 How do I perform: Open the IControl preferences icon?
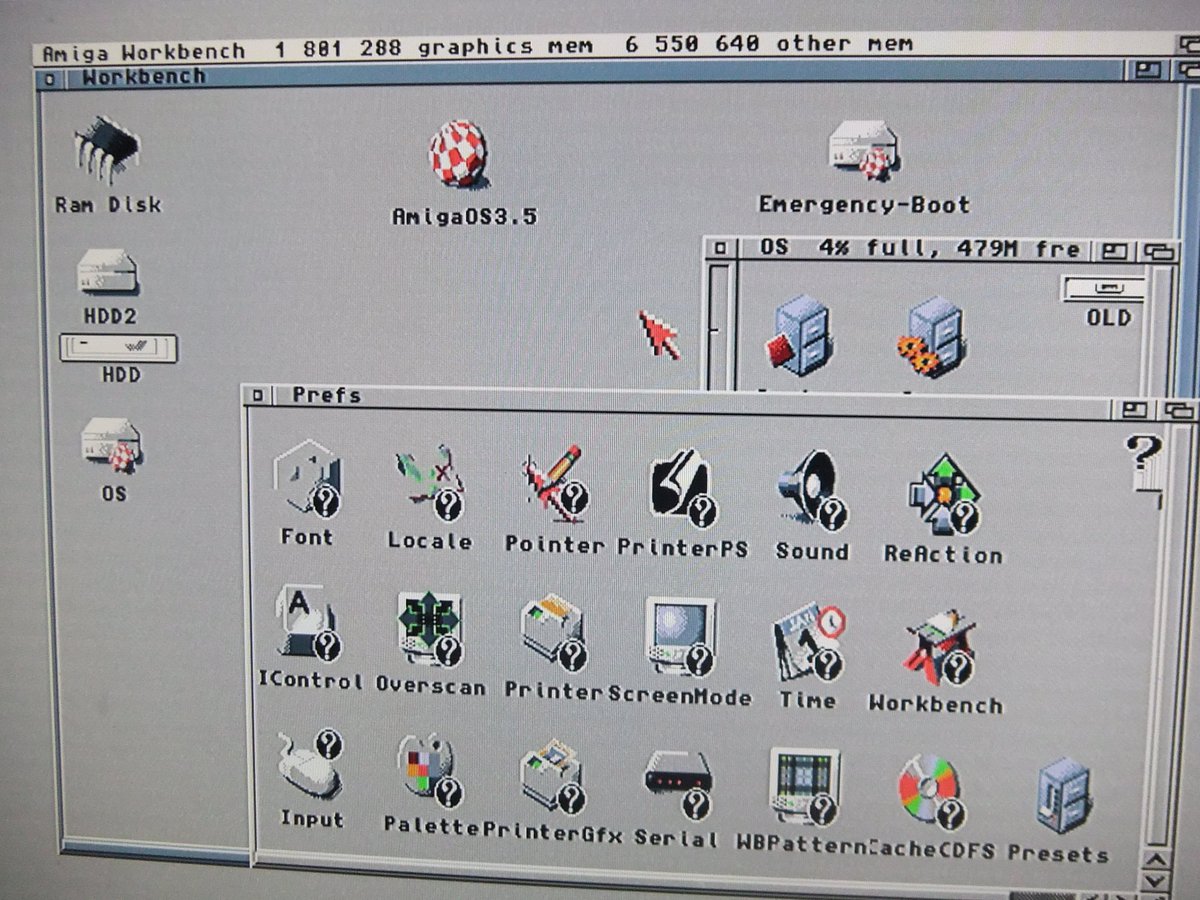(x=309, y=624)
